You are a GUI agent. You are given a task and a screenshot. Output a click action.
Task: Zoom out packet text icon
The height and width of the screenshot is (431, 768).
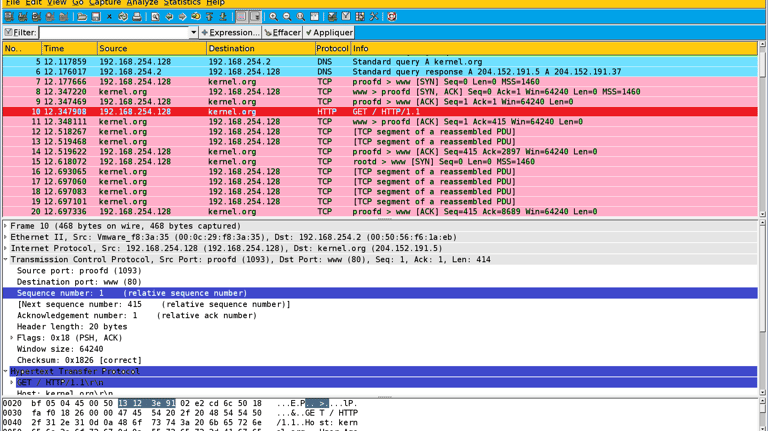(288, 17)
